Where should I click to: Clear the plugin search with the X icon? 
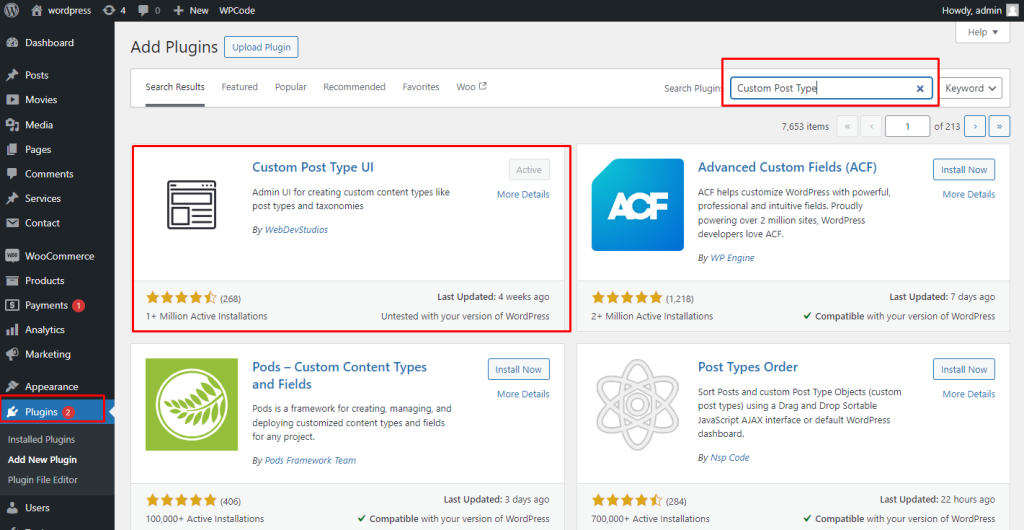click(x=920, y=89)
